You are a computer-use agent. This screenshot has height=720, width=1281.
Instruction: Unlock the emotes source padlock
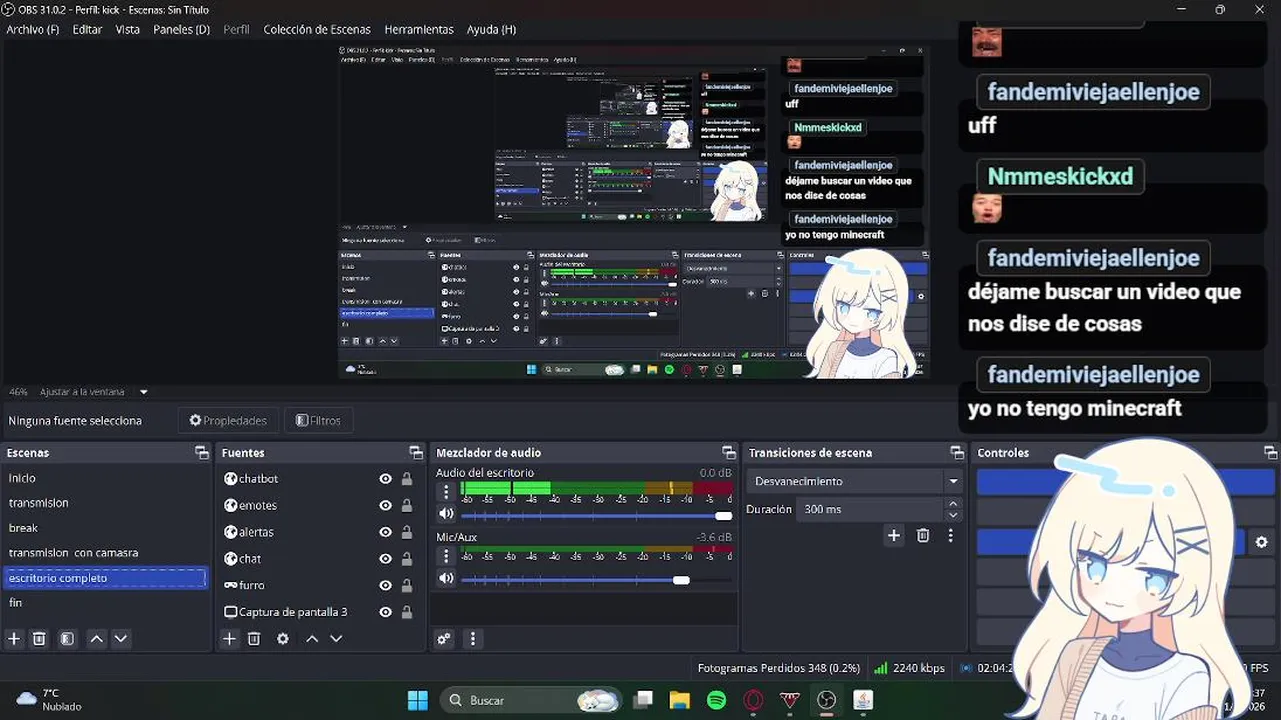(x=407, y=506)
